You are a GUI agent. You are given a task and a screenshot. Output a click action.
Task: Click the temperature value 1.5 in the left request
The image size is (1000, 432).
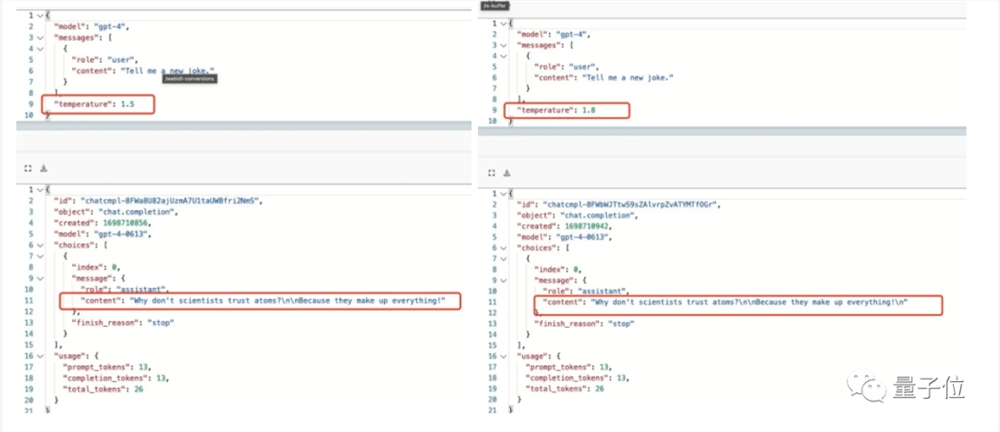click(127, 103)
